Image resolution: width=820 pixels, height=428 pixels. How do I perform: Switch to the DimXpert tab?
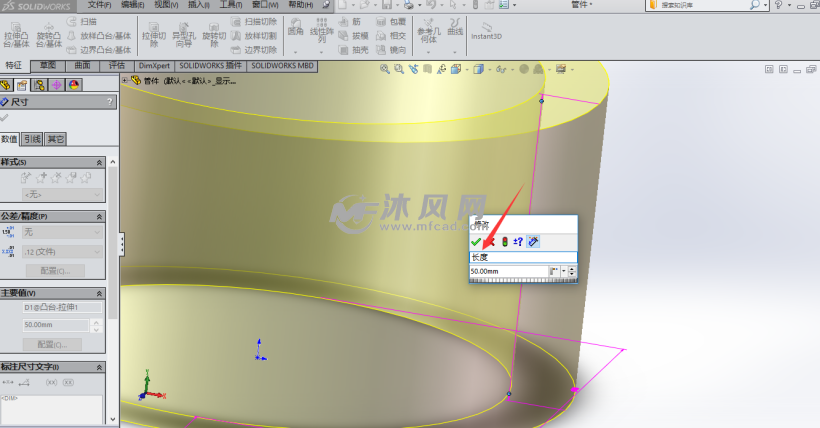coord(154,66)
